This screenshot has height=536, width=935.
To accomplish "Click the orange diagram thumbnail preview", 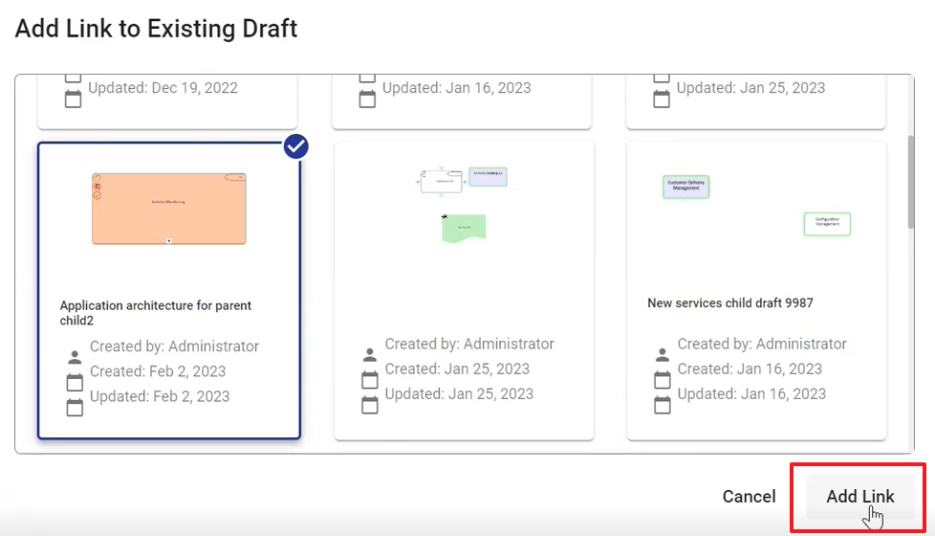I will (x=168, y=208).
